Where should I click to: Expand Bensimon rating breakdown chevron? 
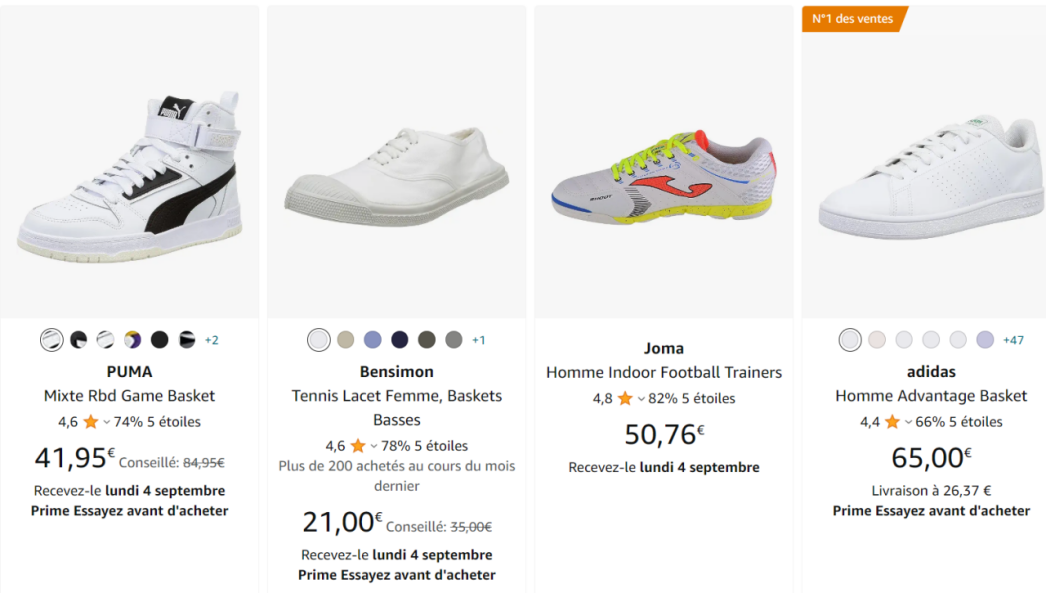pyautogui.click(x=374, y=446)
